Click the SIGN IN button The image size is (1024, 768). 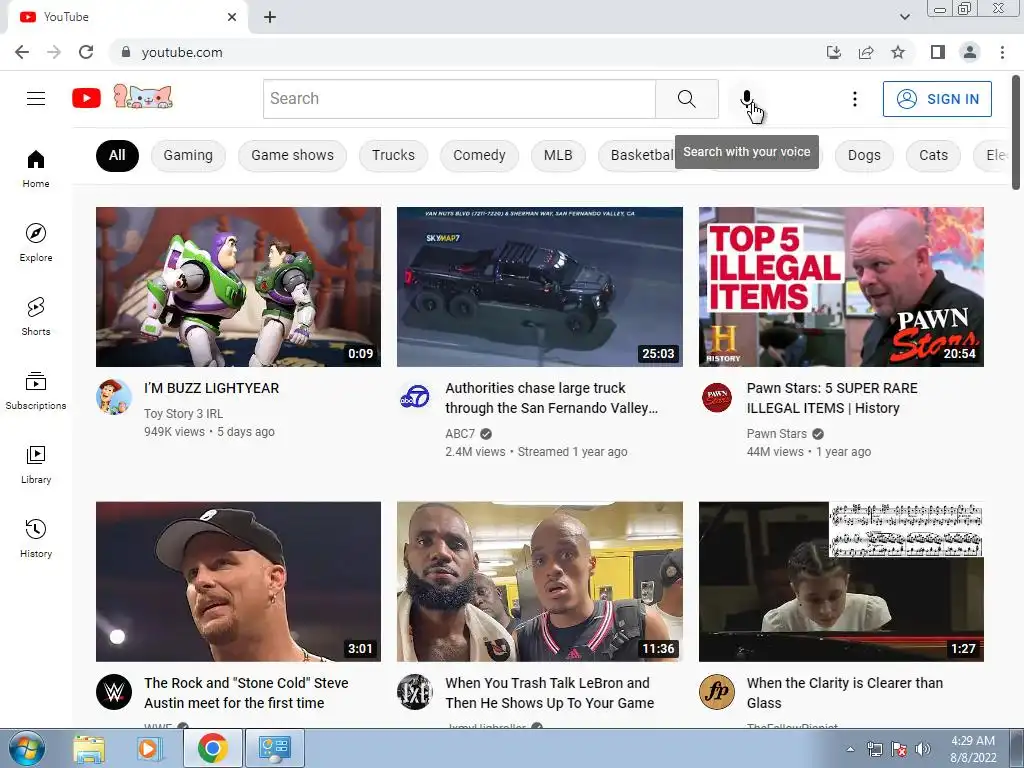pyautogui.click(x=937, y=99)
